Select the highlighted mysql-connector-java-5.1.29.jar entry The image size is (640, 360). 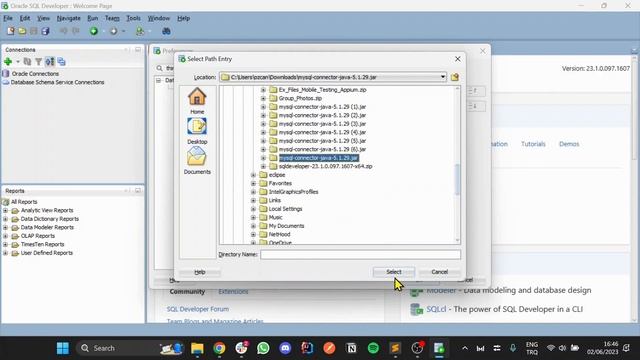[x=318, y=158]
